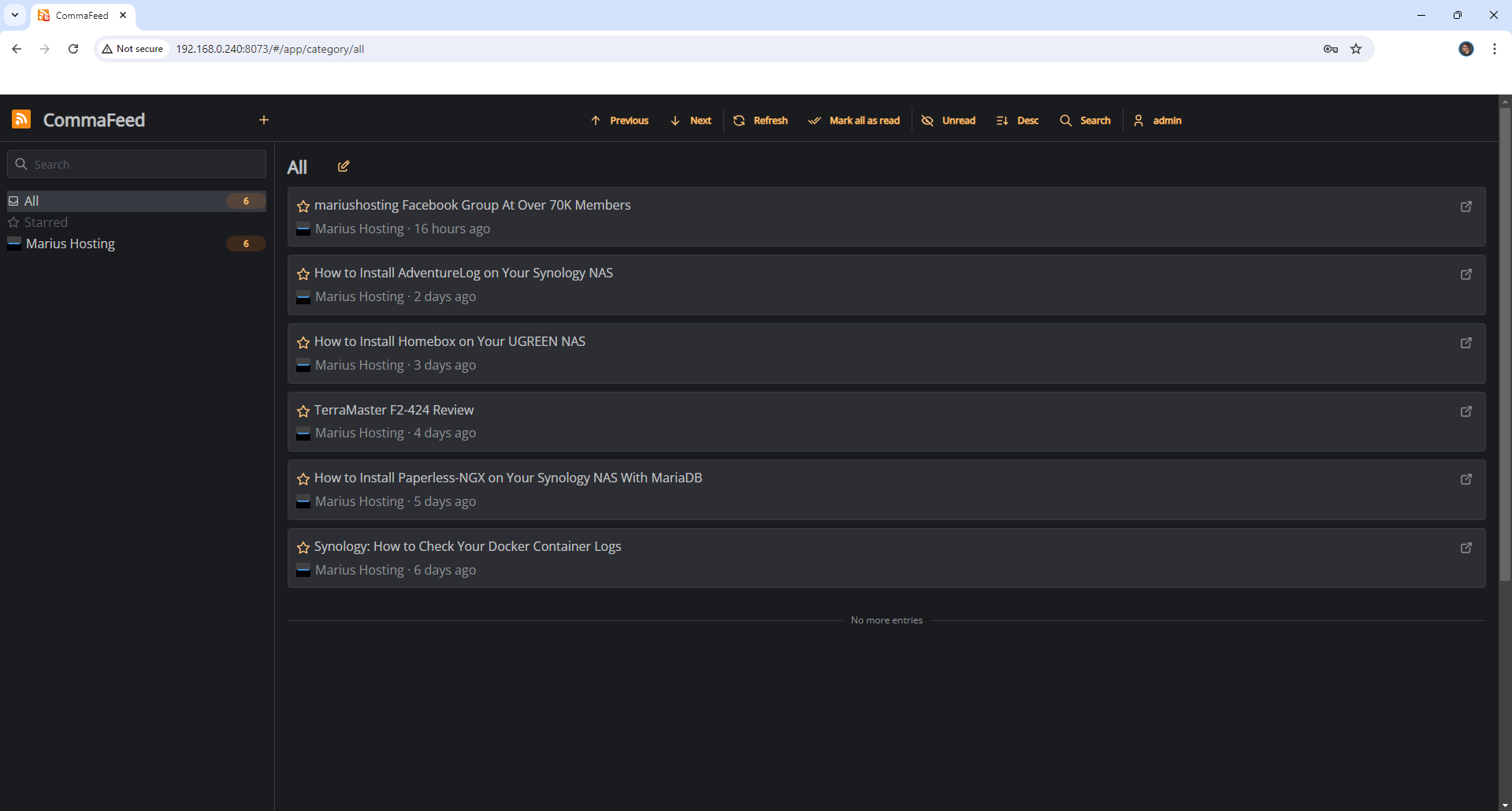Click Marius Hosting favicon in Facebook Group entry
Viewport: 1512px width, 811px height.
pos(303,229)
